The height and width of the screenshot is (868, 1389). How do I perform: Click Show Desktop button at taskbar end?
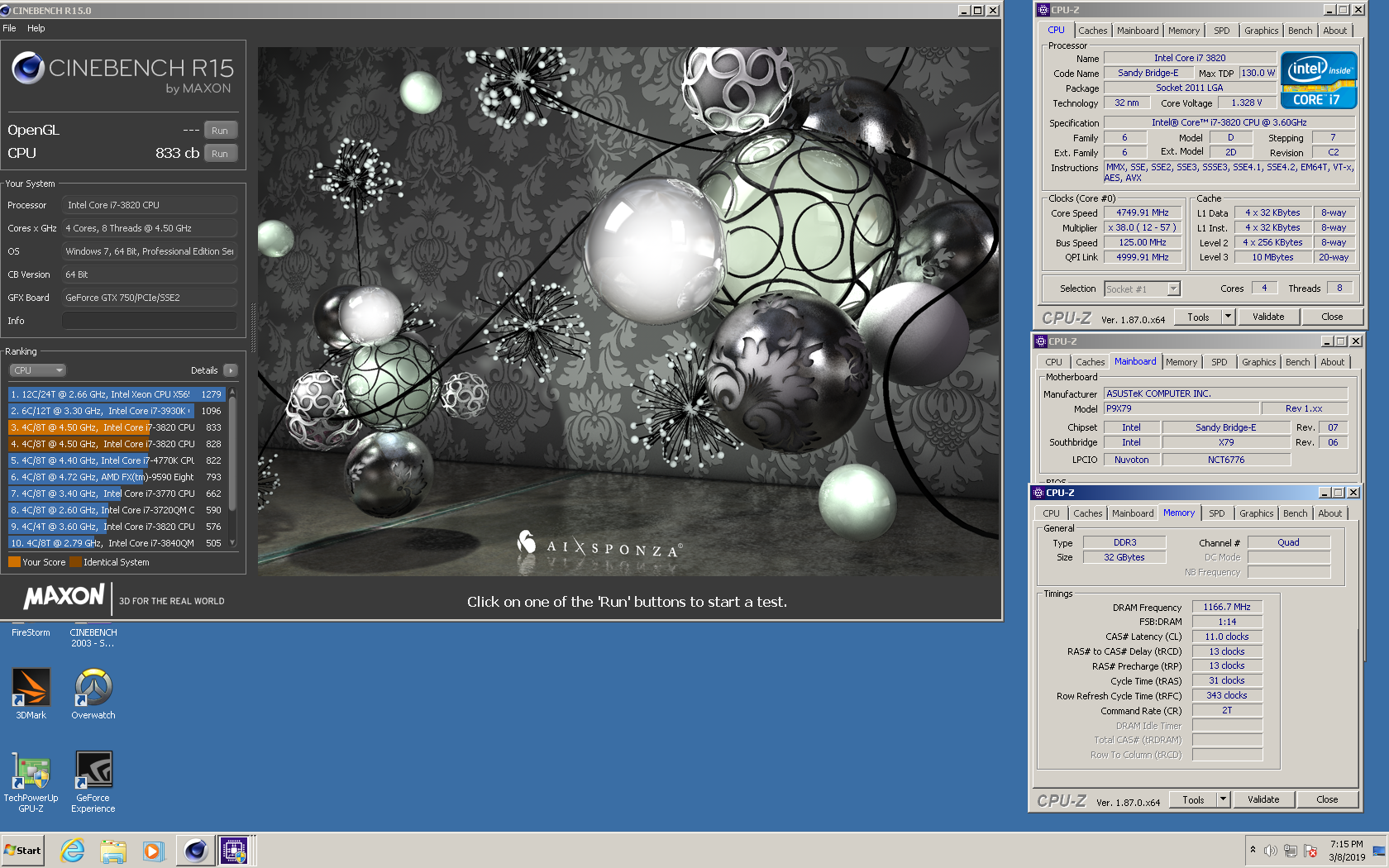(x=1379, y=851)
